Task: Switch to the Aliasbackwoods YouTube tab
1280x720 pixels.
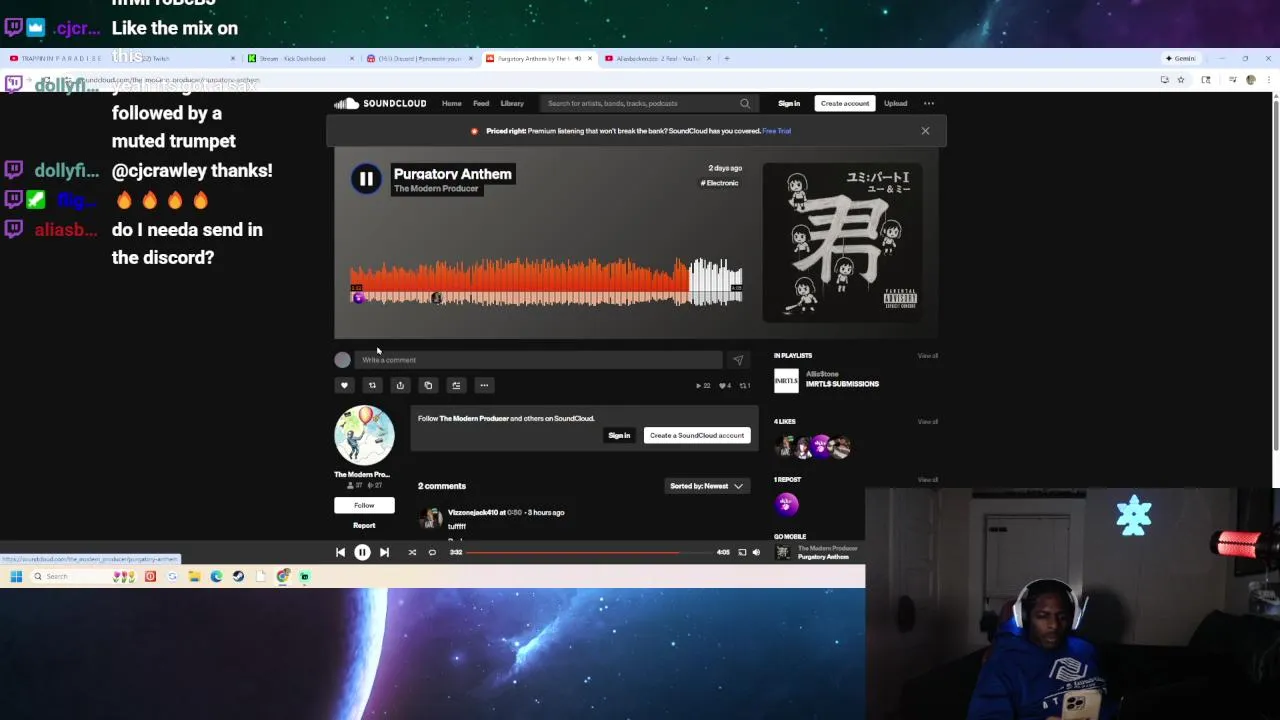Action: click(657, 58)
